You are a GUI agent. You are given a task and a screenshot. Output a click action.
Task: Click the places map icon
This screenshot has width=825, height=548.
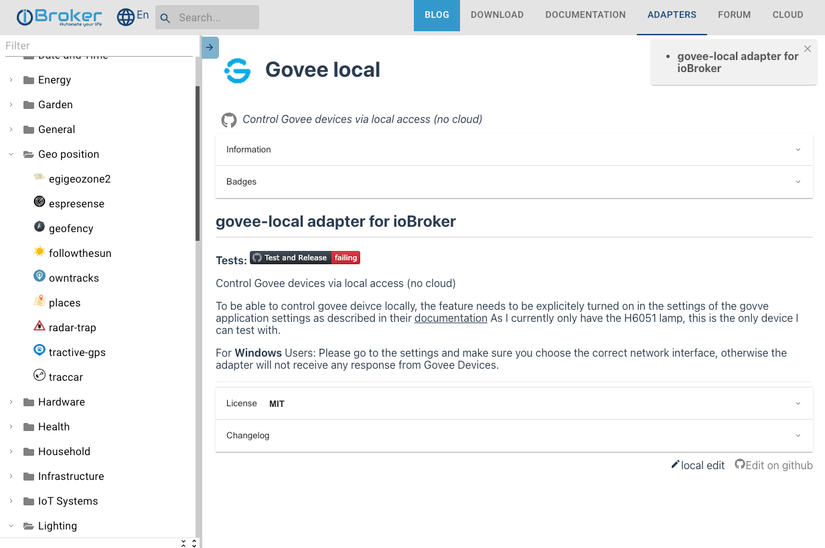pos(39,301)
